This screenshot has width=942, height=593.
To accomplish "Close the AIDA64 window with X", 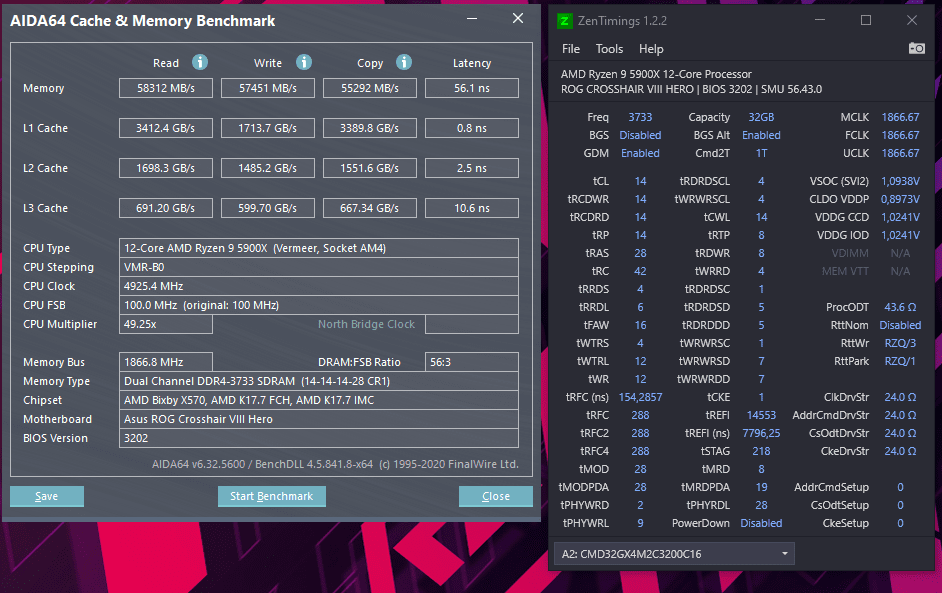I will 518,19.
